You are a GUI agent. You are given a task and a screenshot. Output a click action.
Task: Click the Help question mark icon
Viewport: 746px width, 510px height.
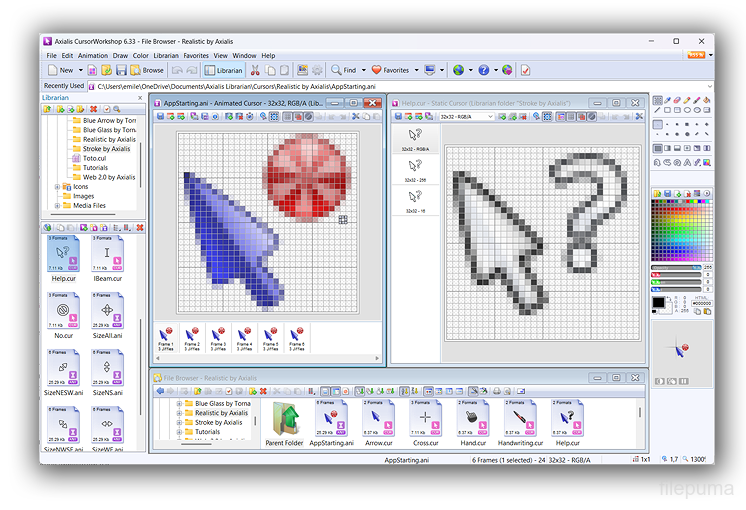tap(484, 71)
